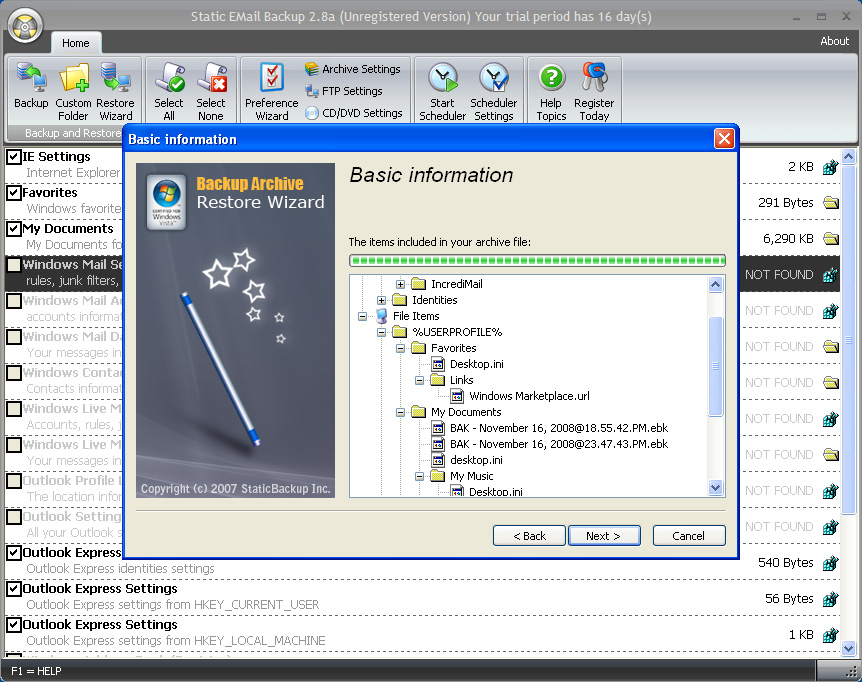862x682 pixels.
Task: Uncheck the My Documents checkbox
Action: [14, 229]
